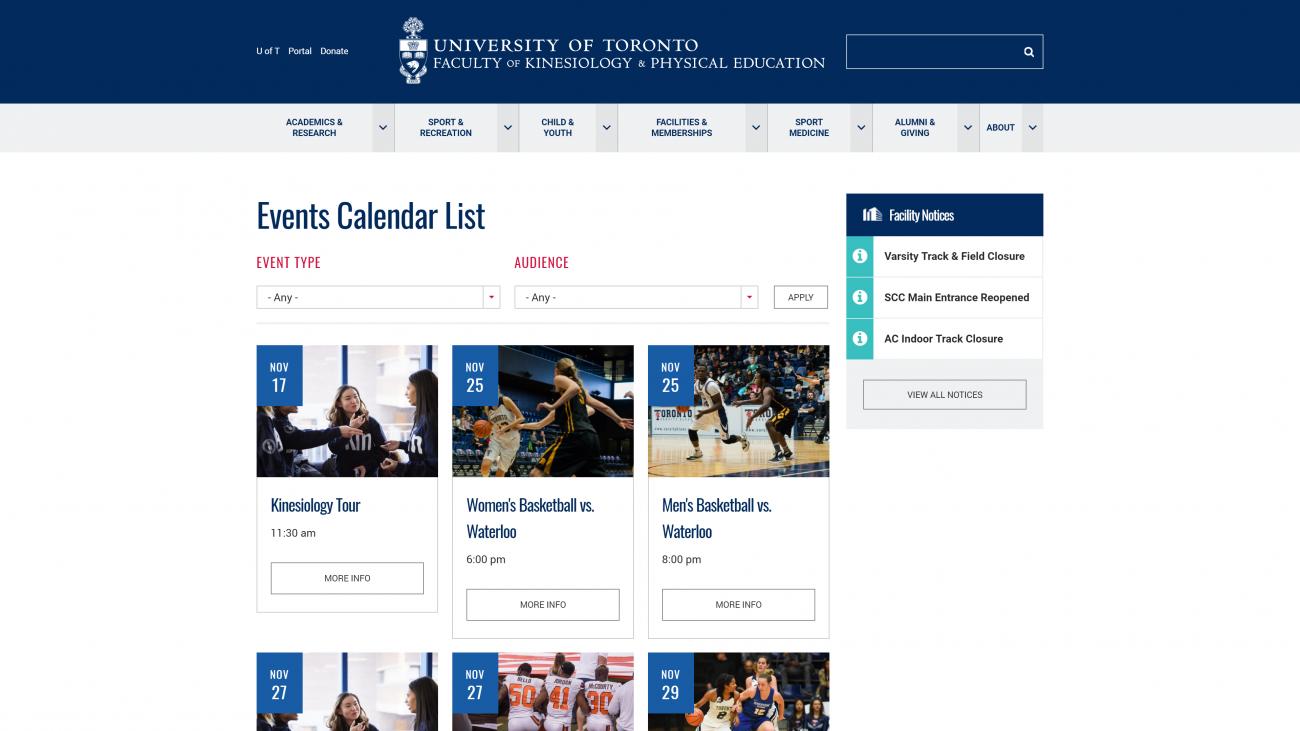The width and height of the screenshot is (1300, 731).
Task: Click inside the site search field
Action: pyautogui.click(x=930, y=52)
